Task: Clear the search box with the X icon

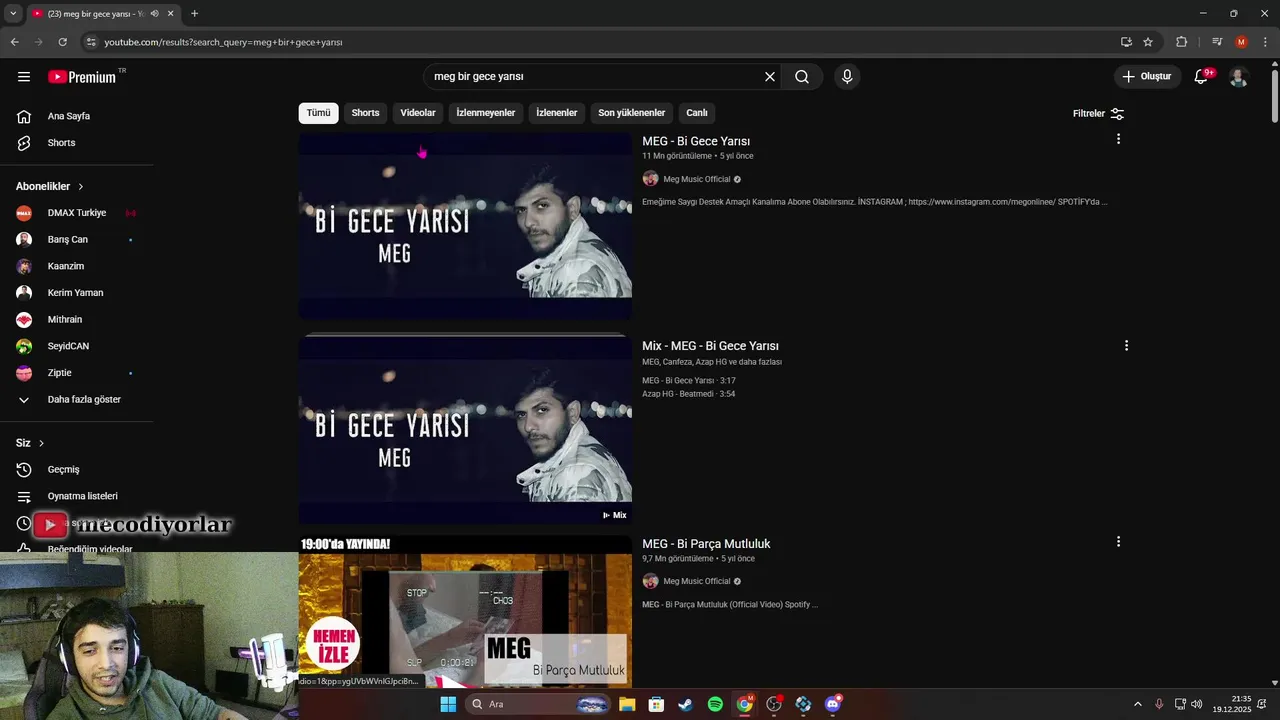Action: point(770,76)
